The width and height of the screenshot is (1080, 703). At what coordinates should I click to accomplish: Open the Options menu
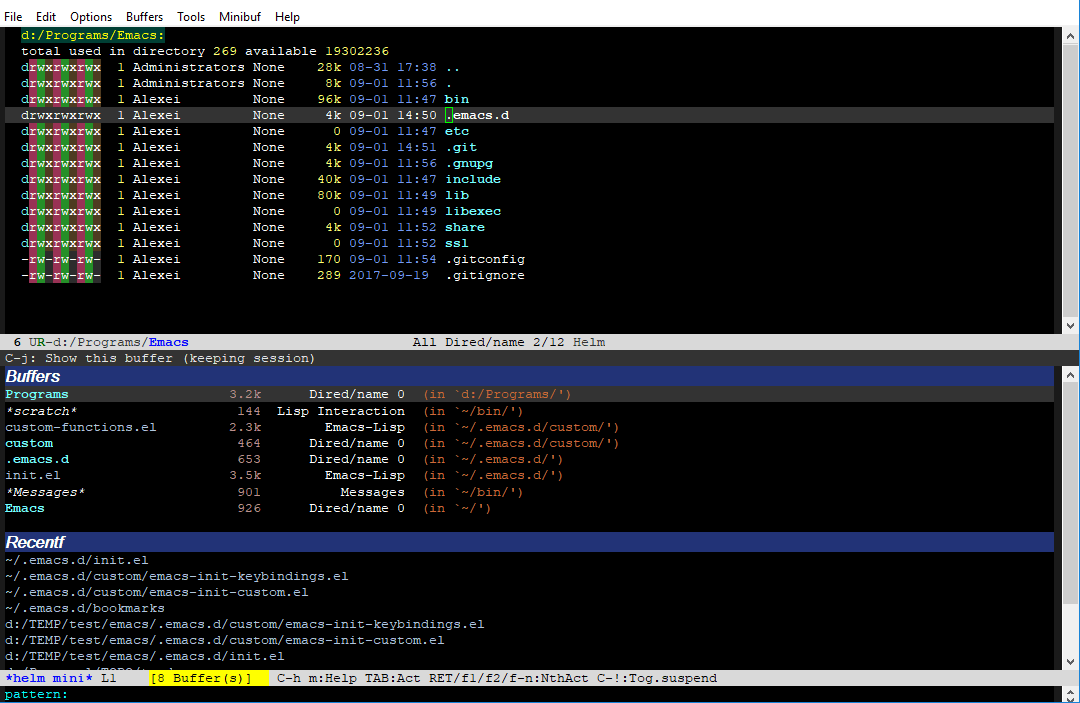point(91,17)
